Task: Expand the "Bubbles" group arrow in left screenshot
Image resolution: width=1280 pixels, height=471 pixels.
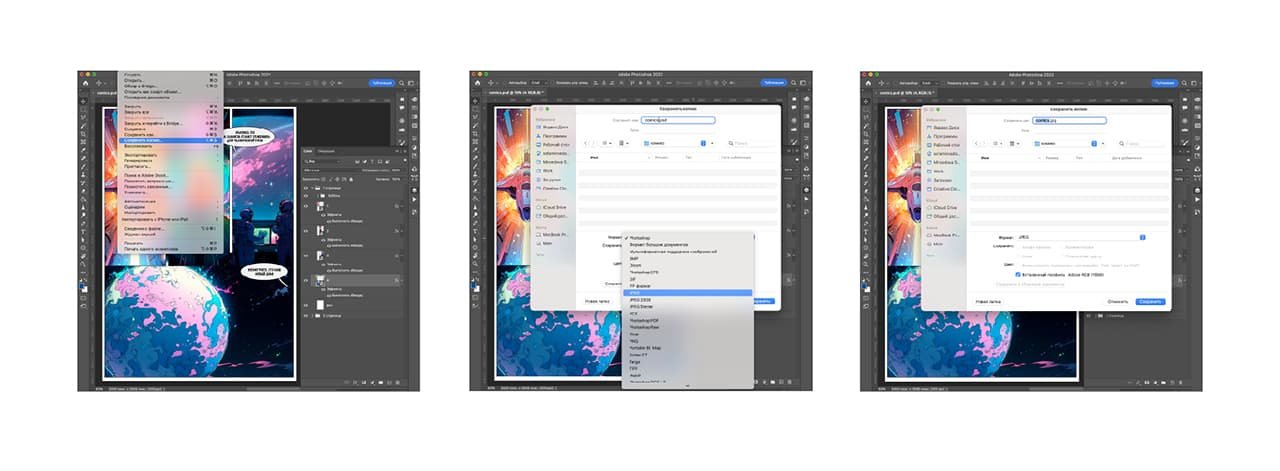Action: tap(319, 196)
